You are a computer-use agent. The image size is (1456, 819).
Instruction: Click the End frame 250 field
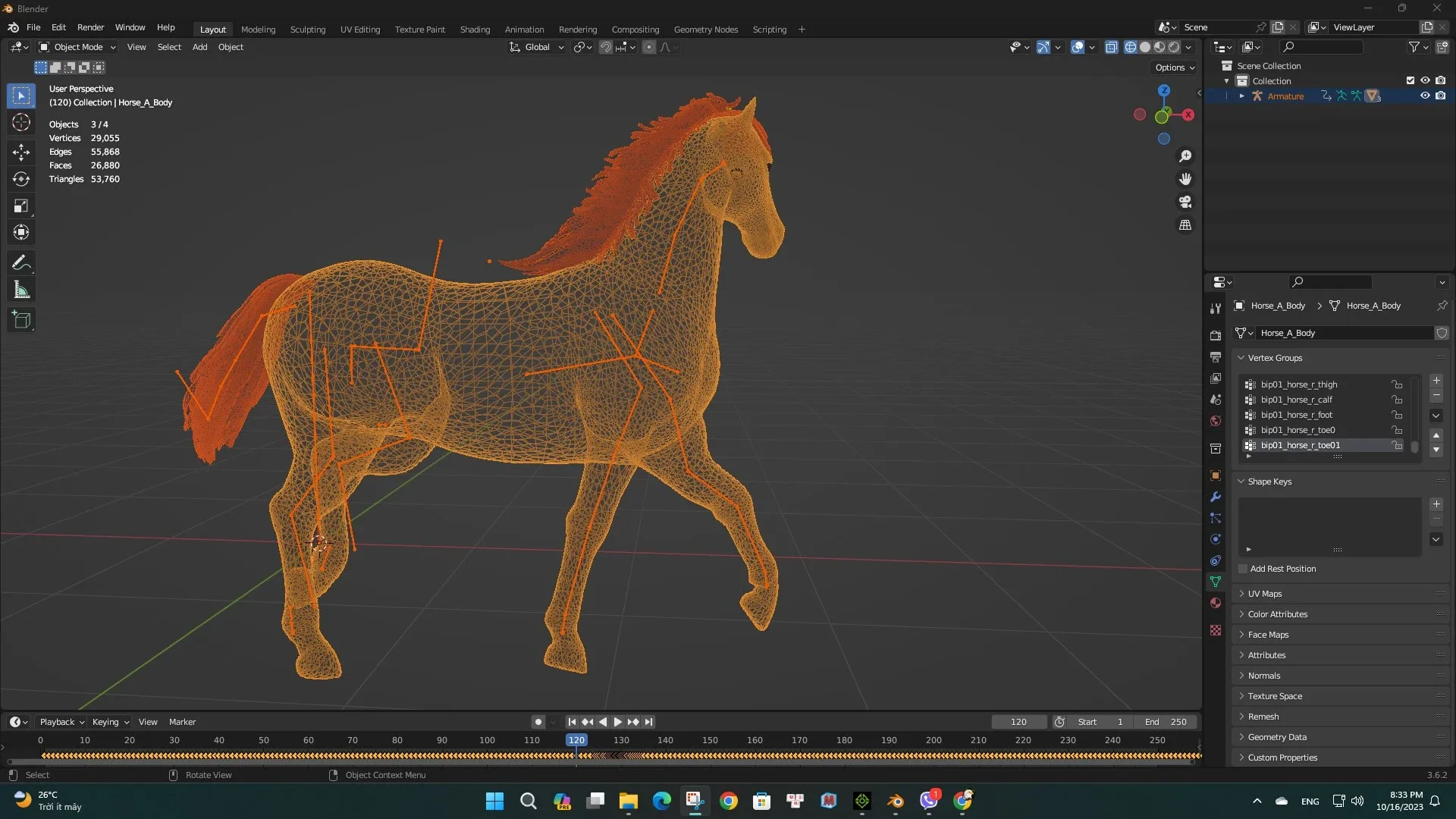tap(1166, 722)
